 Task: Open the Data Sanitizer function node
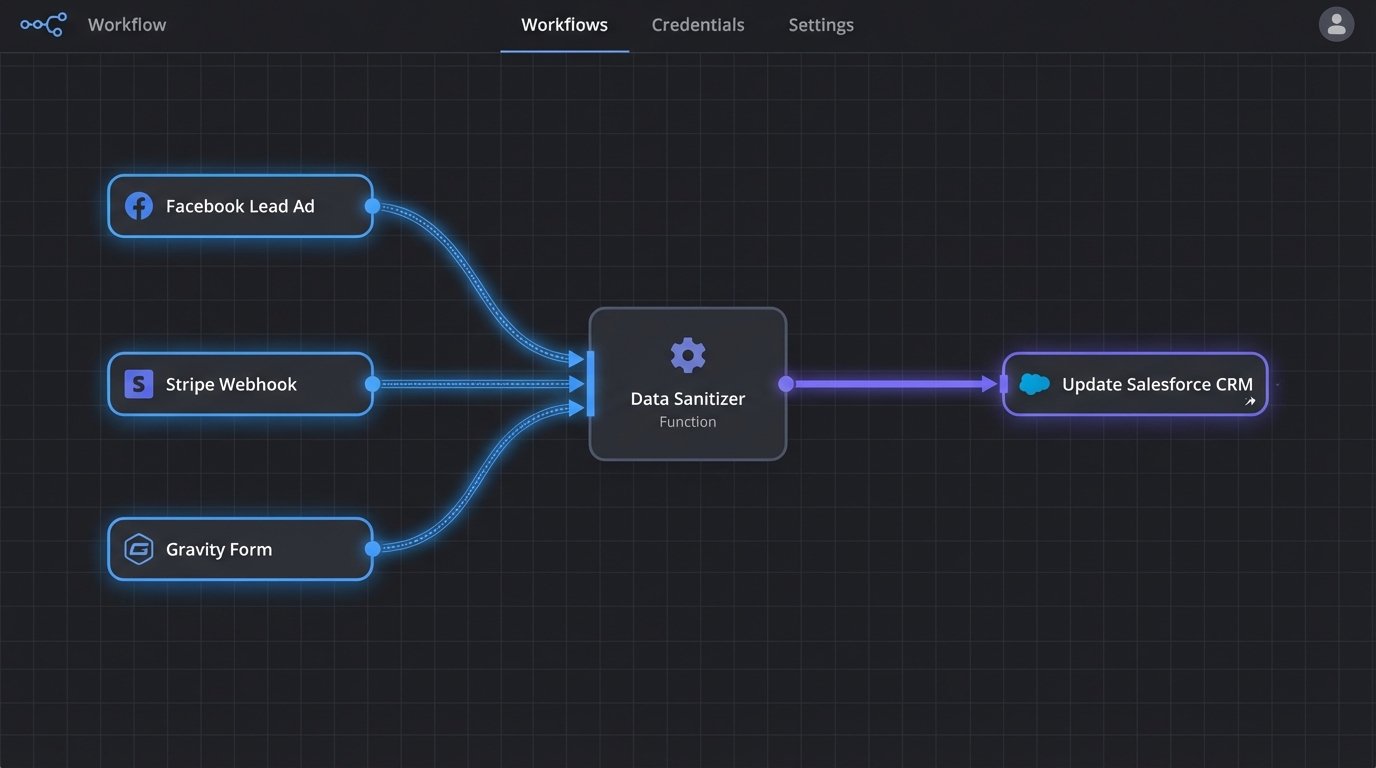pos(687,398)
